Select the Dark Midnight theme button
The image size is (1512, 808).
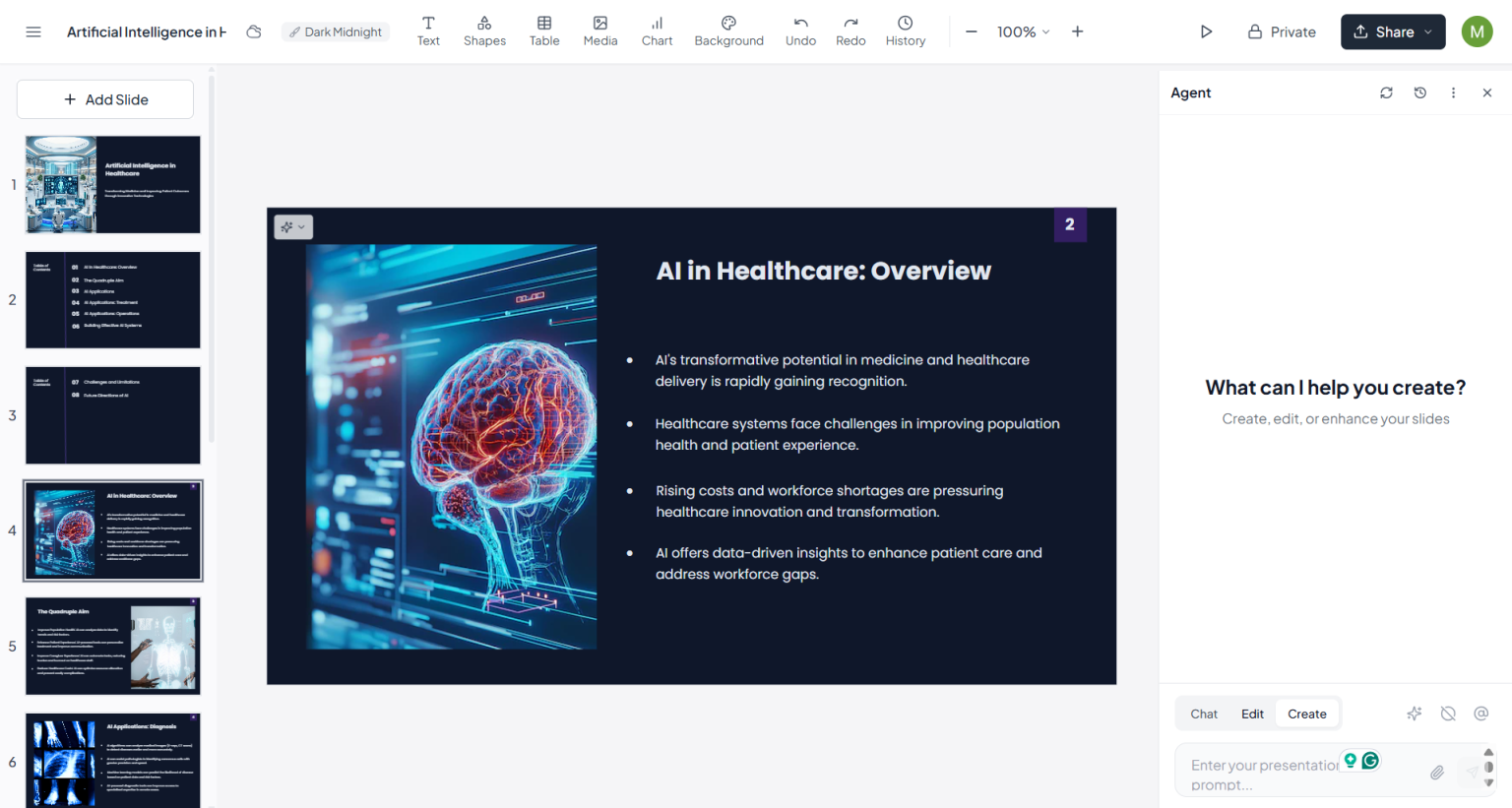[336, 31]
